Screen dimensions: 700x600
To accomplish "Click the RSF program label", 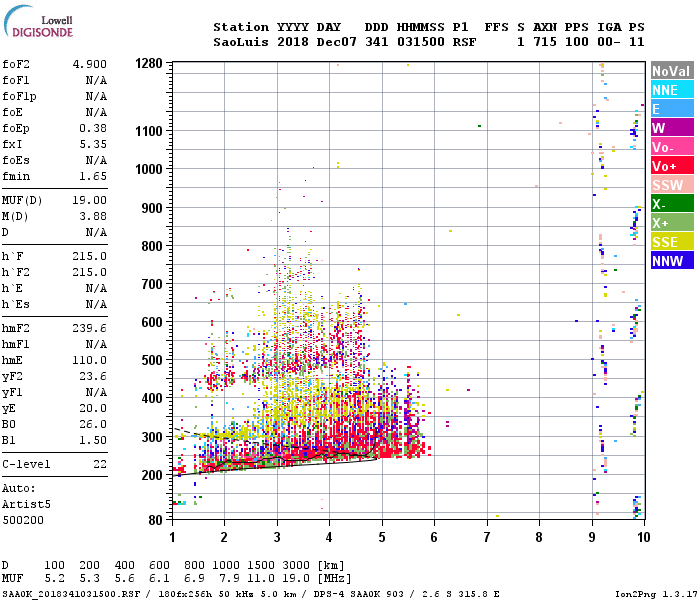I will [x=465, y=42].
